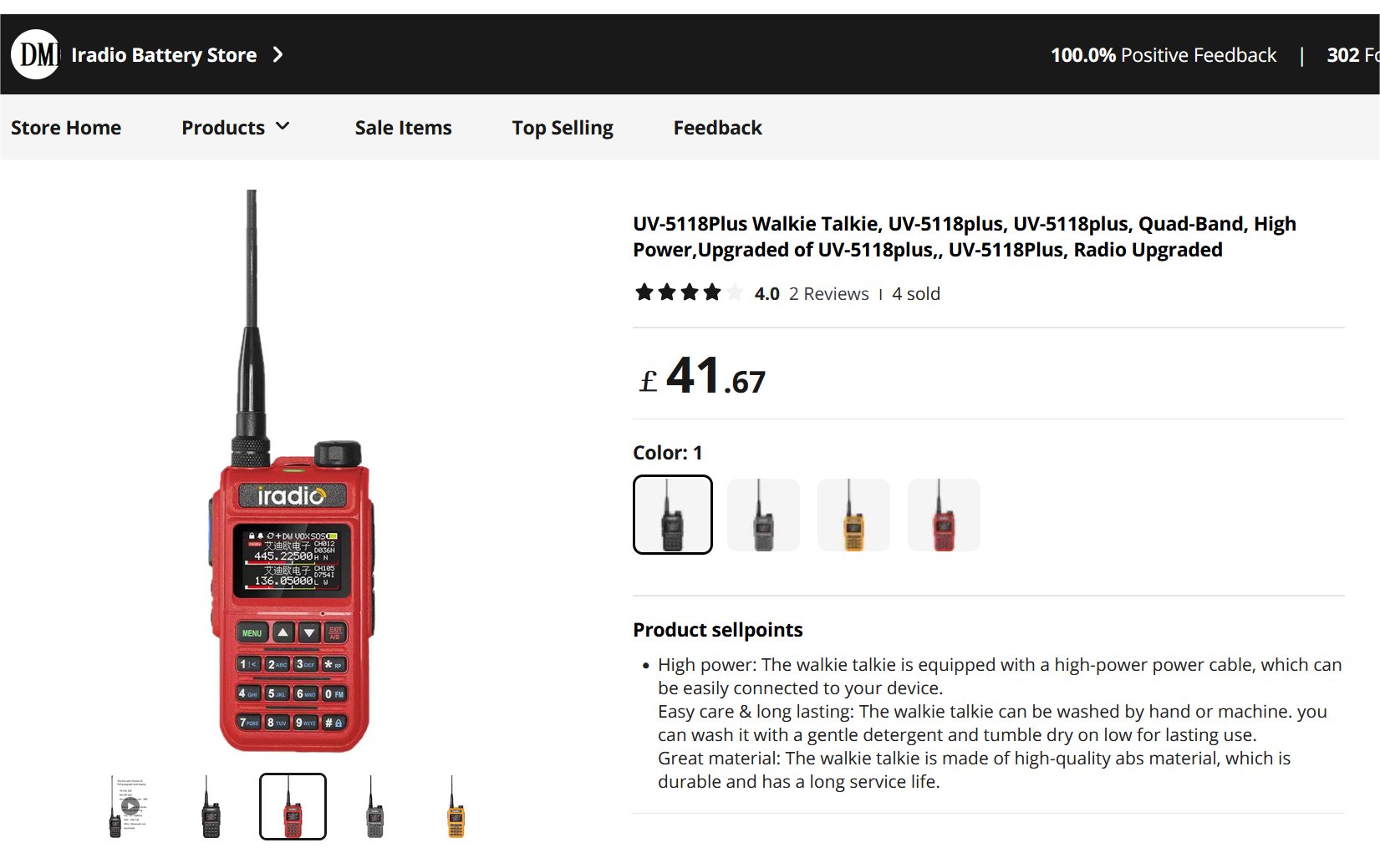Viewport: 1380px width, 868px height.
Task: Show the gray radio gallery thumbnail
Action: tap(374, 806)
